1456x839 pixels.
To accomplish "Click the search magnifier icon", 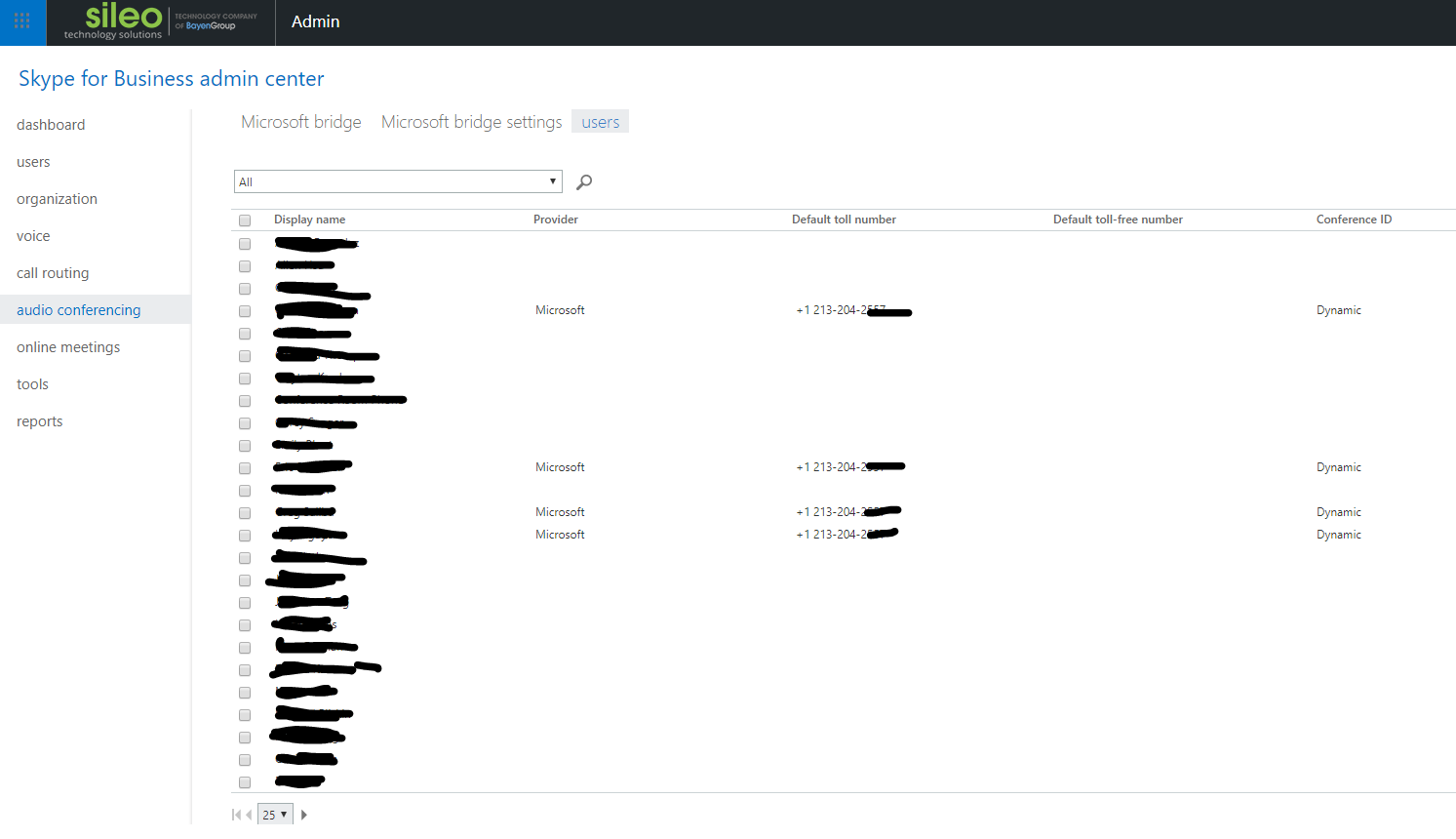I will point(584,181).
